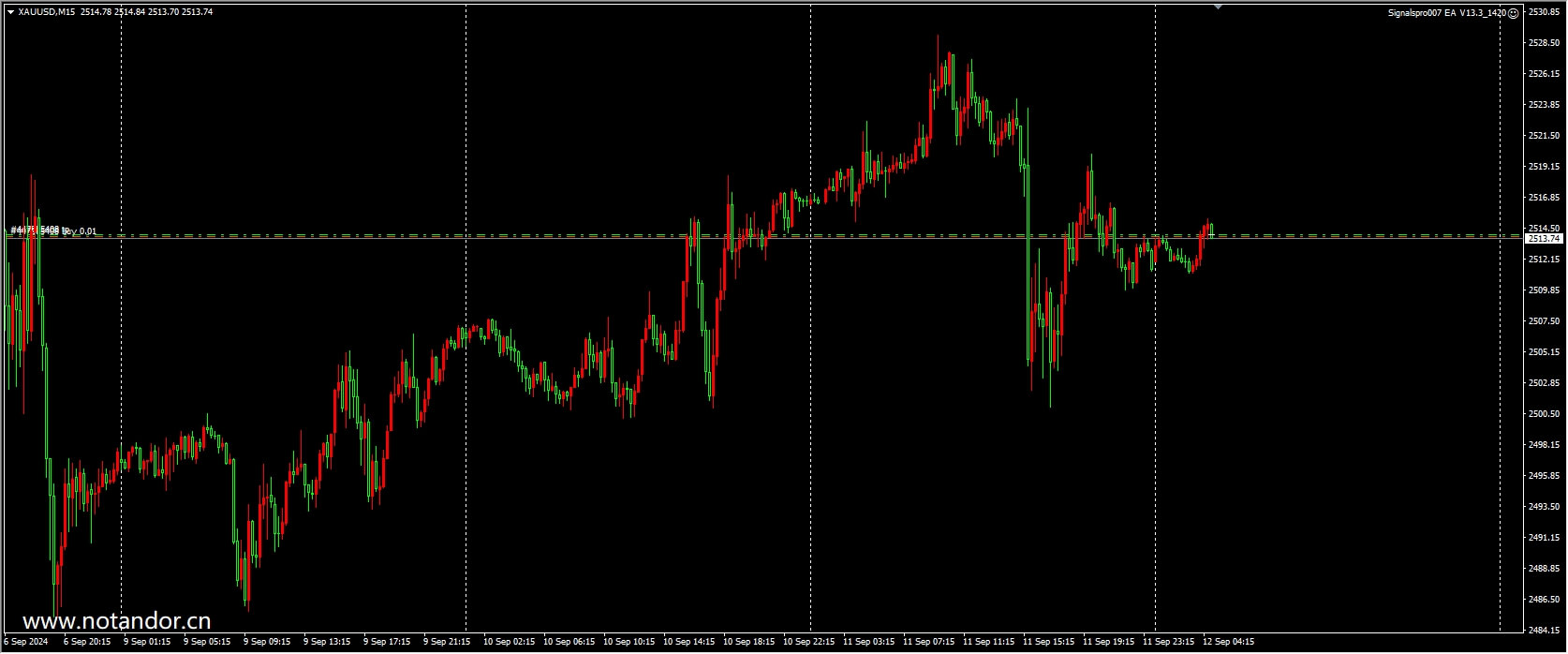
Task: Click the 10 Sep 06:15 time label
Action: [570, 643]
